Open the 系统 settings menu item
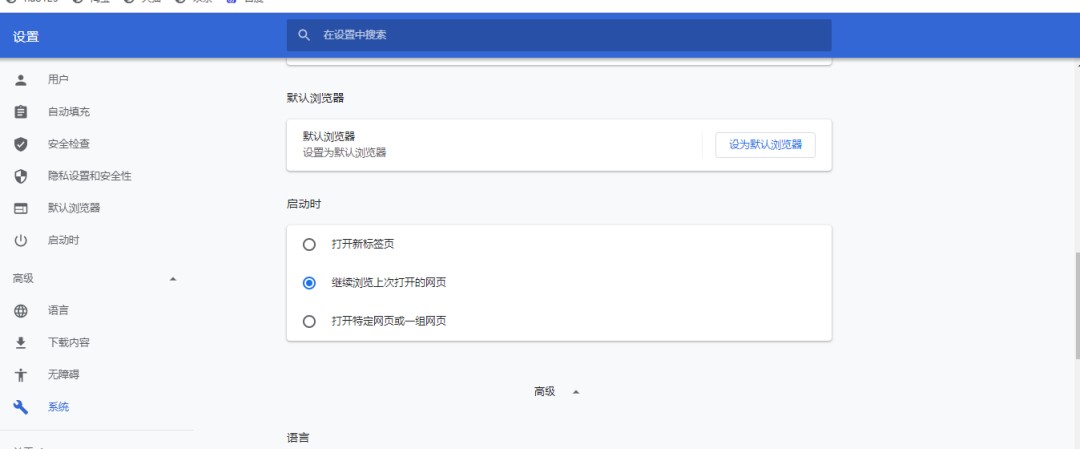The width and height of the screenshot is (1080, 449). [x=59, y=407]
